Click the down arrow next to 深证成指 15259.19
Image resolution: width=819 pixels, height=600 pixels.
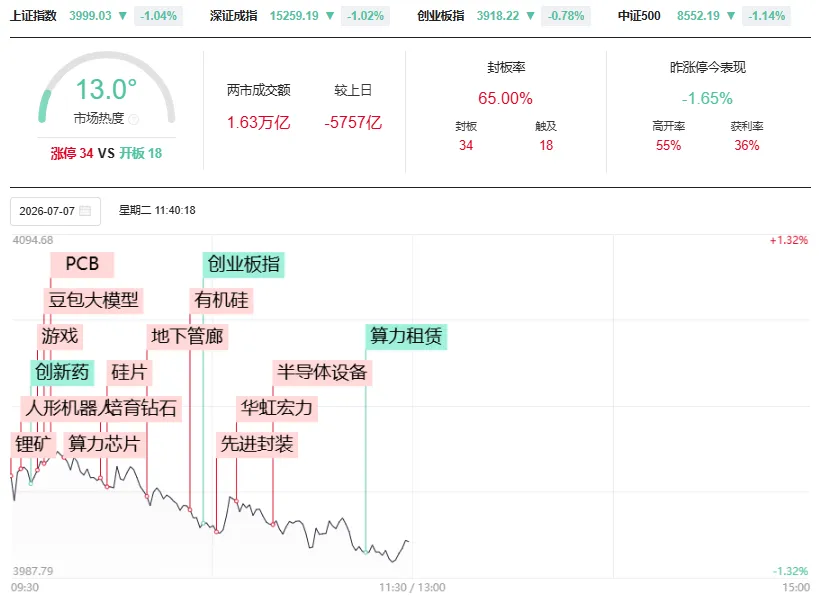point(330,16)
